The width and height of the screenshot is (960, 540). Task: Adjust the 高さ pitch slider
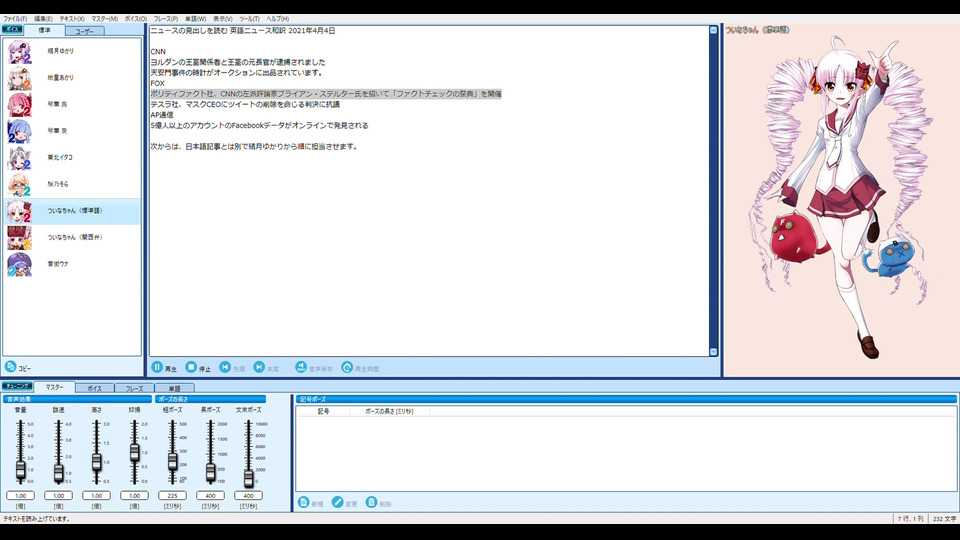tap(96, 461)
